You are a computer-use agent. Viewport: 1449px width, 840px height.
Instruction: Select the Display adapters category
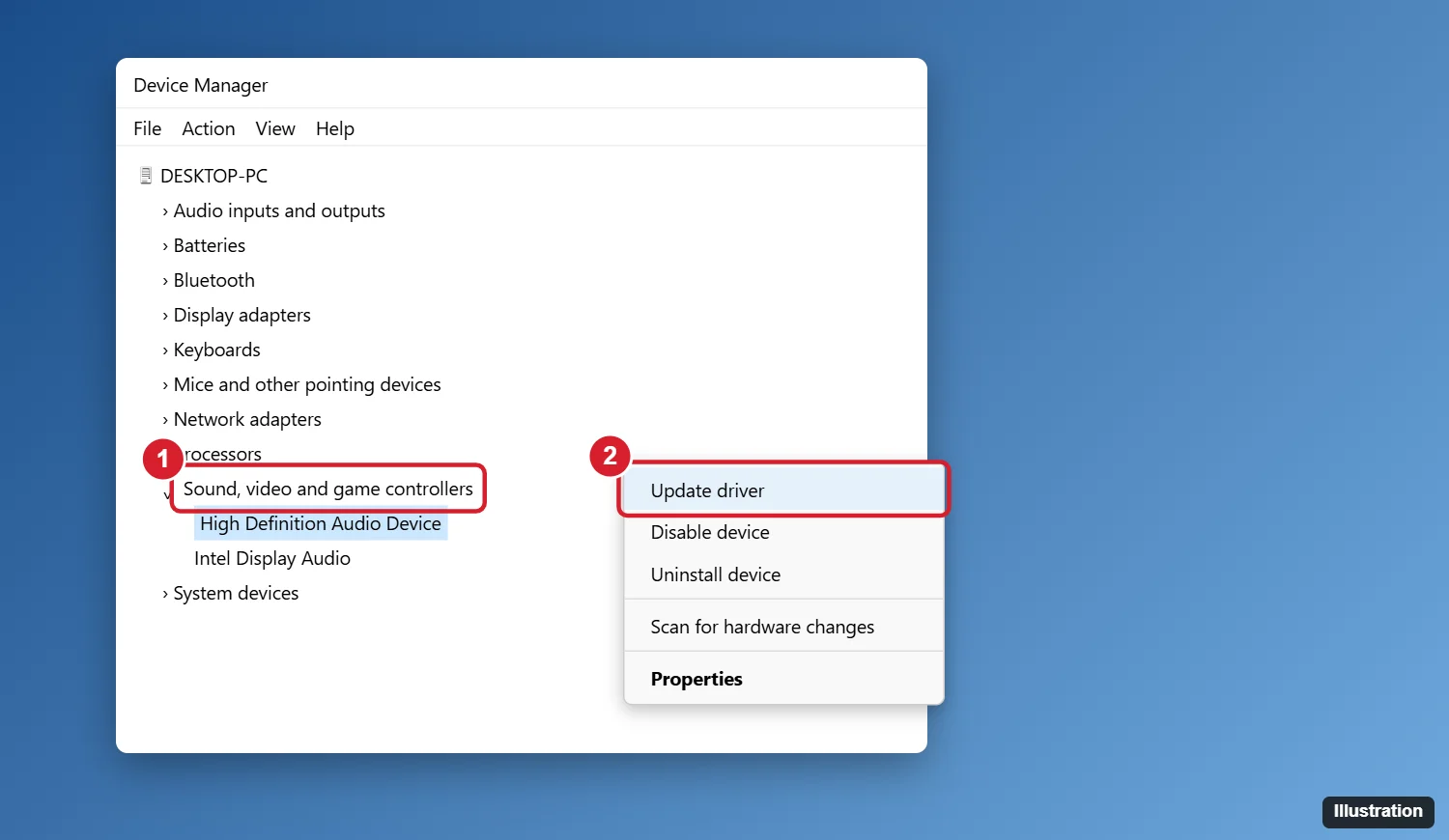[x=242, y=315]
